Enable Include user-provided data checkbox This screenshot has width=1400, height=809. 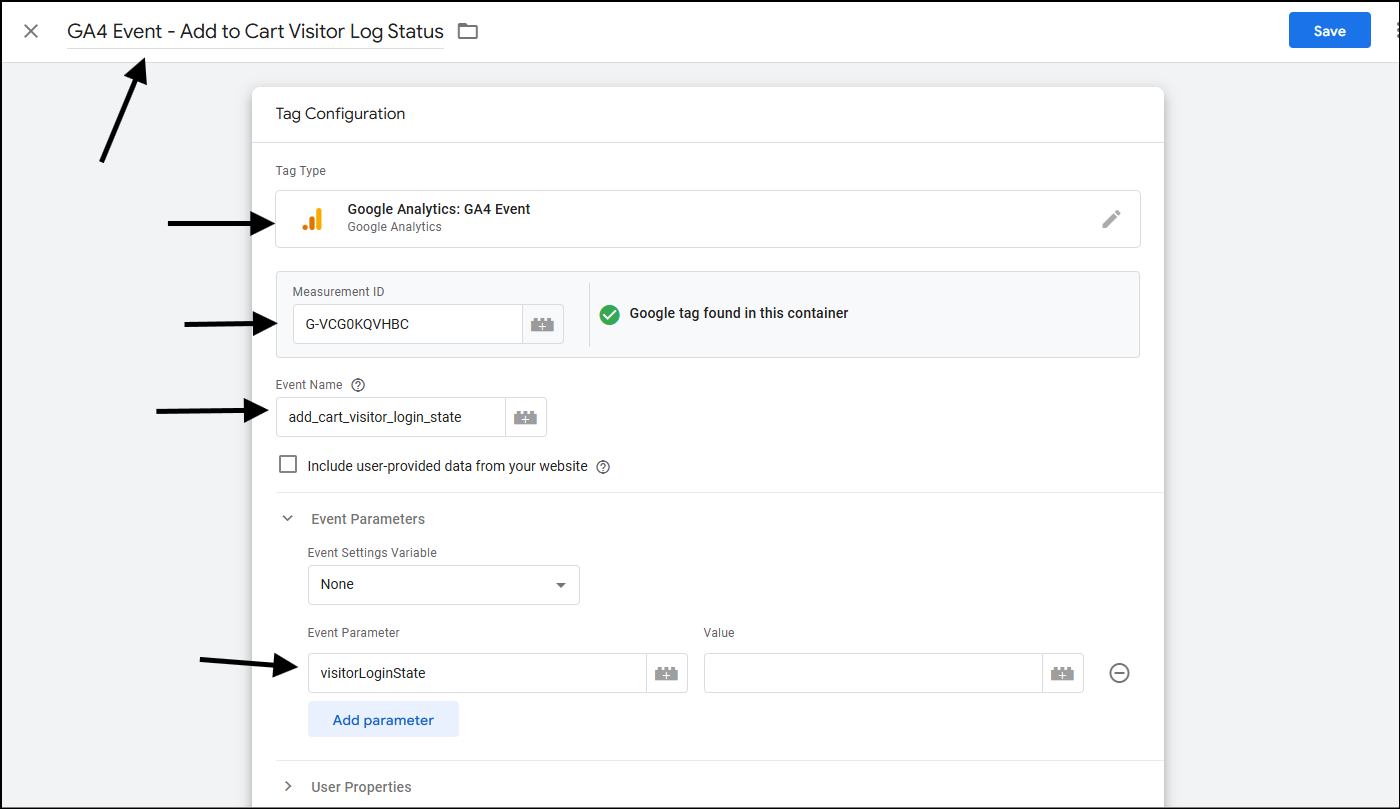288,465
